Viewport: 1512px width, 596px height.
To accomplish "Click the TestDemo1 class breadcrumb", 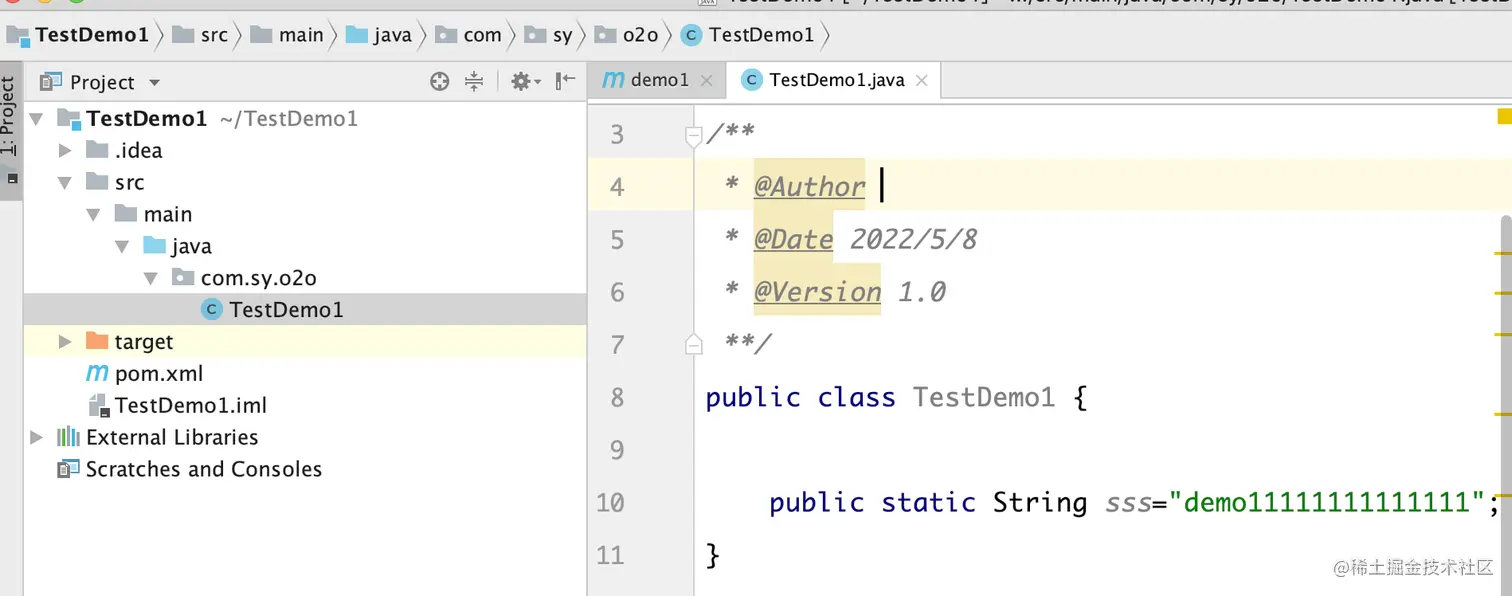I will click(748, 35).
